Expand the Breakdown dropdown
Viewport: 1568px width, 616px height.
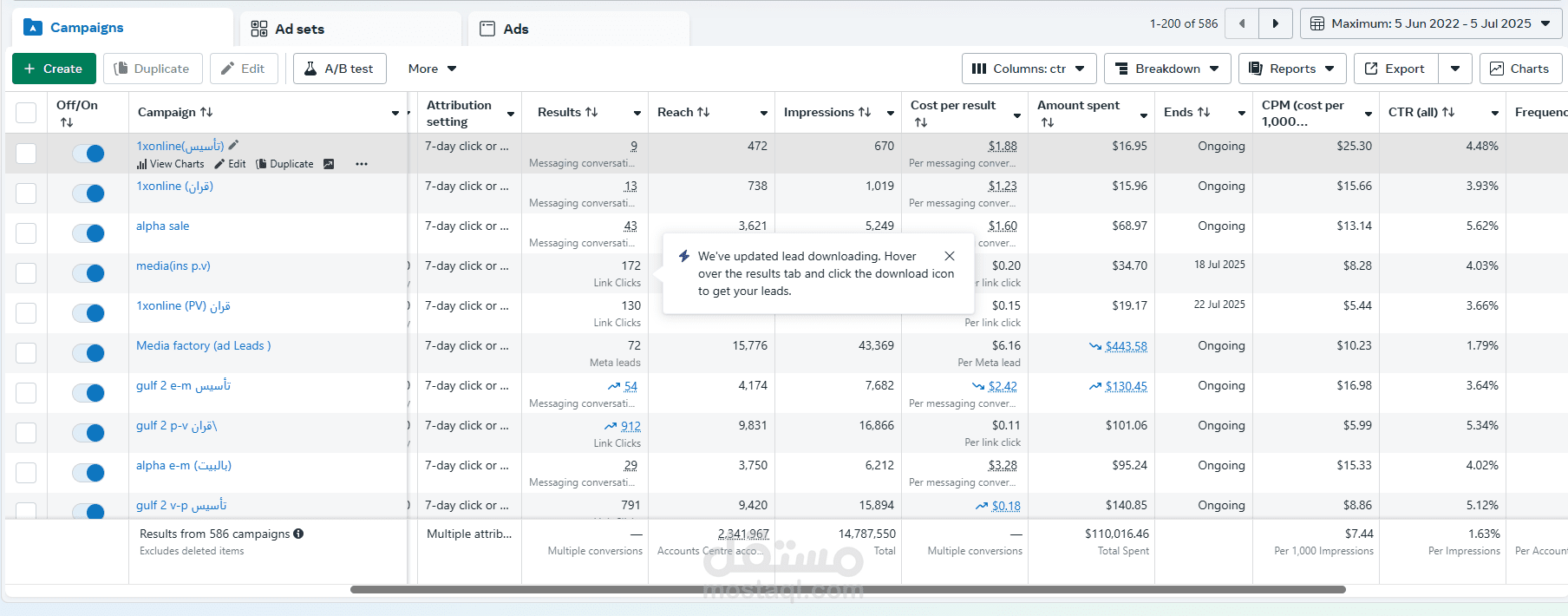pyautogui.click(x=1167, y=69)
